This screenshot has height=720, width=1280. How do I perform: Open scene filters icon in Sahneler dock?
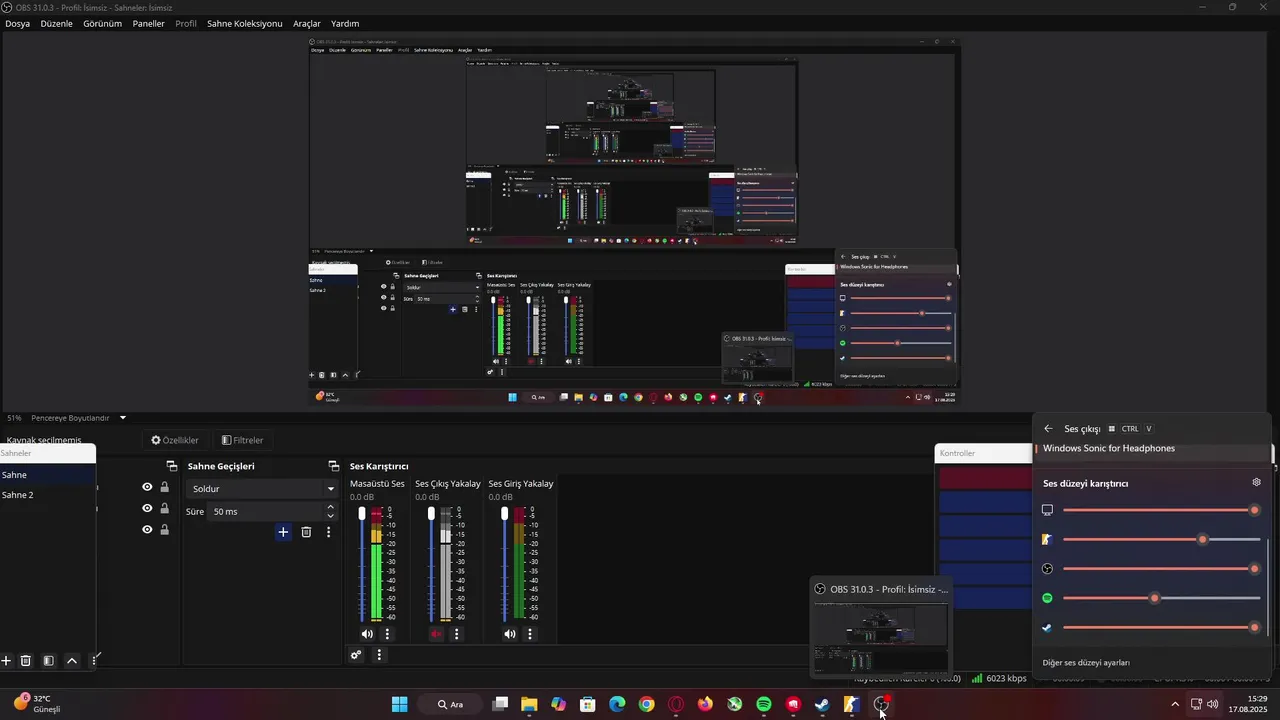click(x=48, y=661)
